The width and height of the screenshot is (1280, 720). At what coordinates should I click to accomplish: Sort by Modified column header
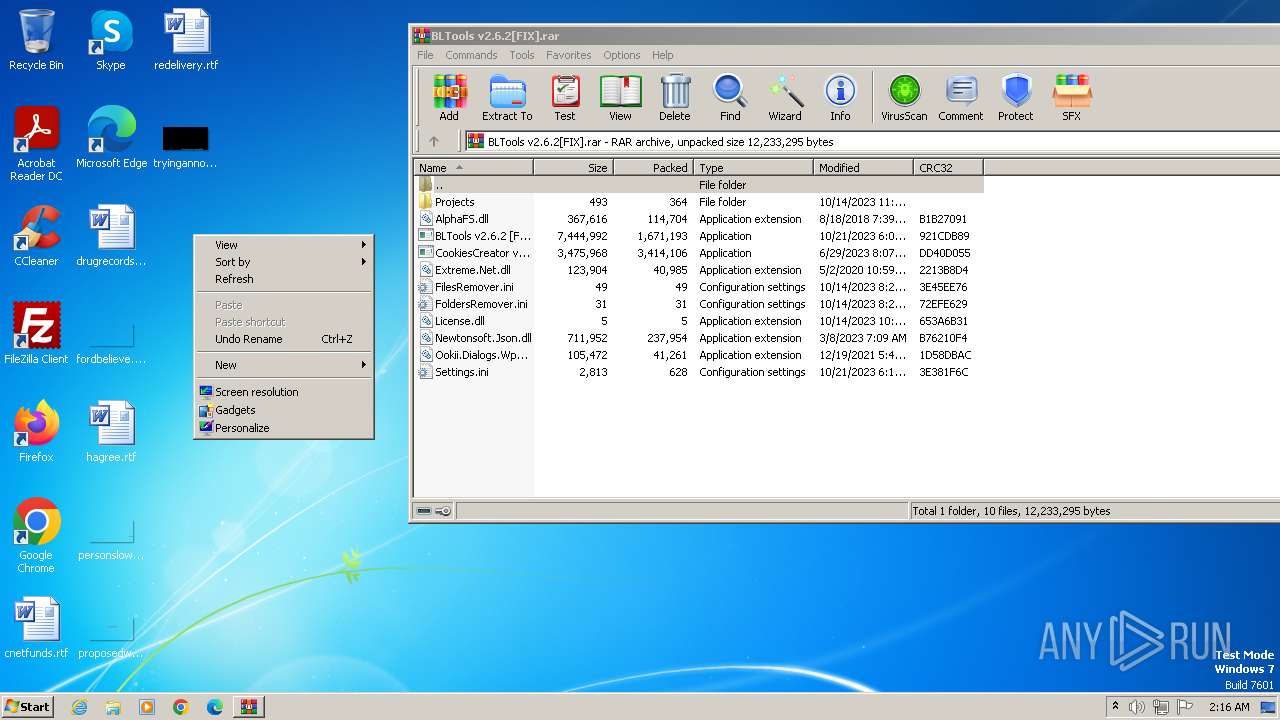tap(863, 168)
